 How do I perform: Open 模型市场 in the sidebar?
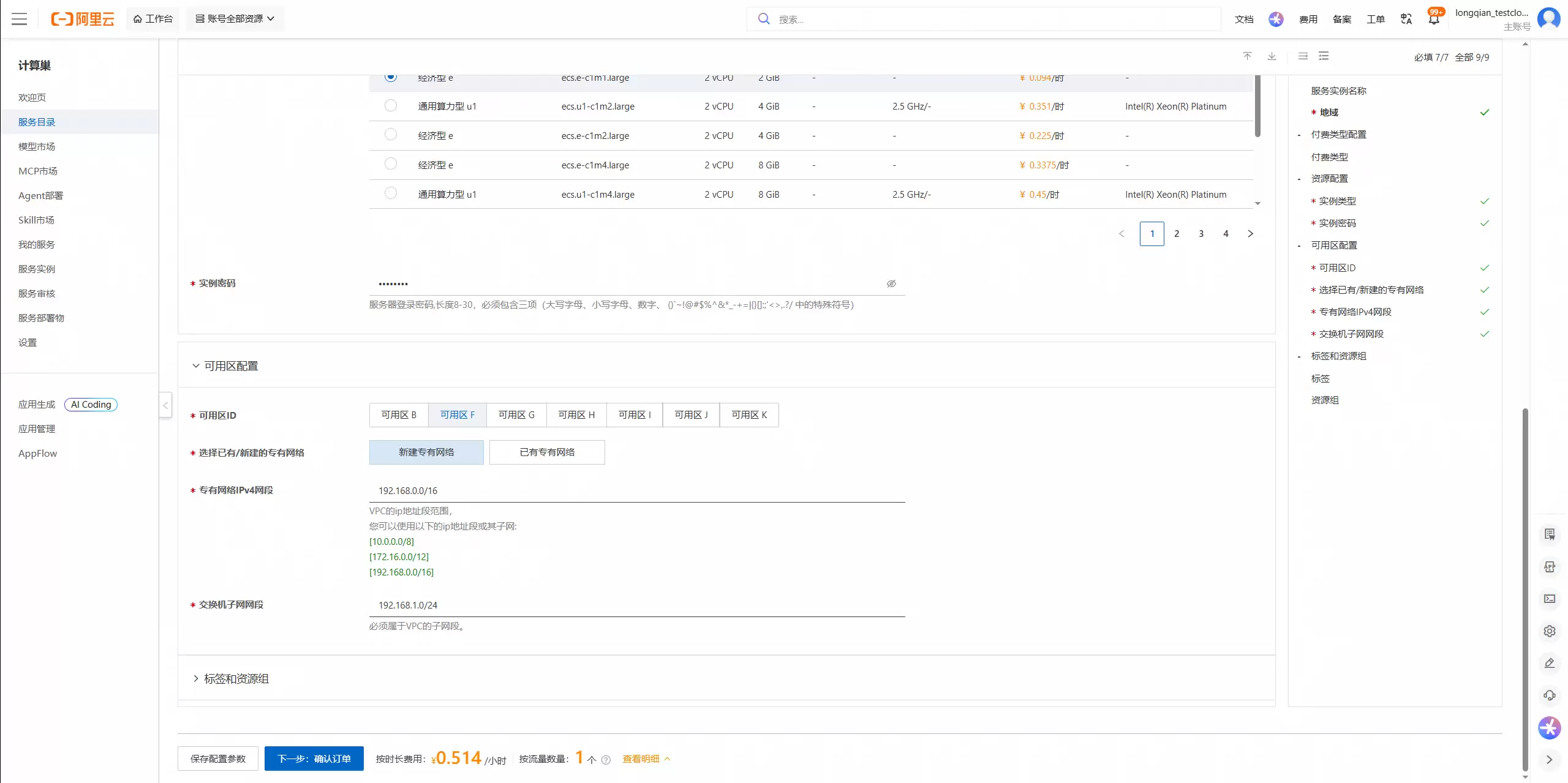pyautogui.click(x=37, y=146)
